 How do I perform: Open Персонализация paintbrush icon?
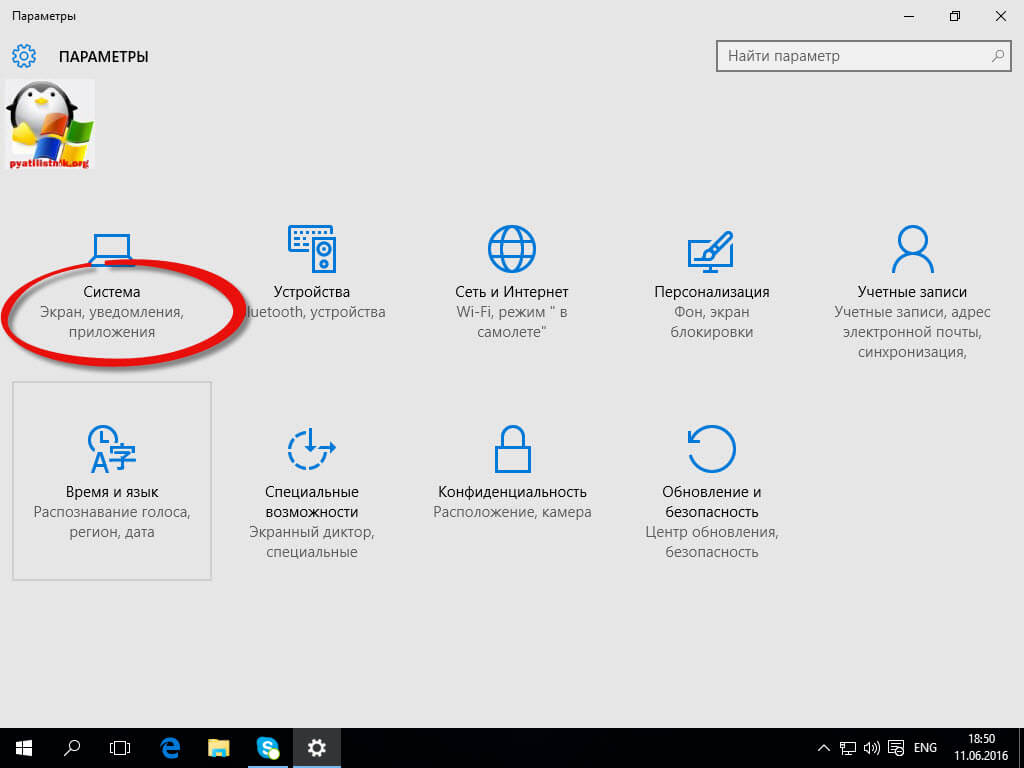tap(712, 249)
